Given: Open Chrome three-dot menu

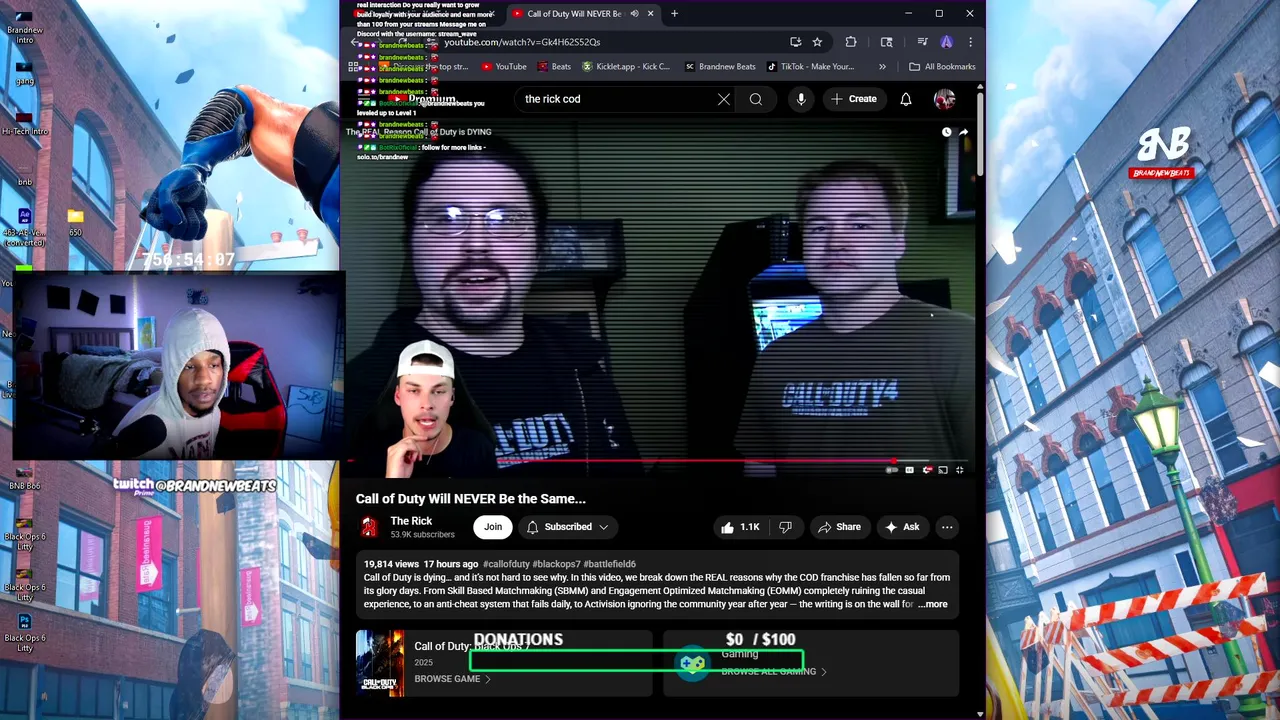Looking at the screenshot, I should point(970,42).
